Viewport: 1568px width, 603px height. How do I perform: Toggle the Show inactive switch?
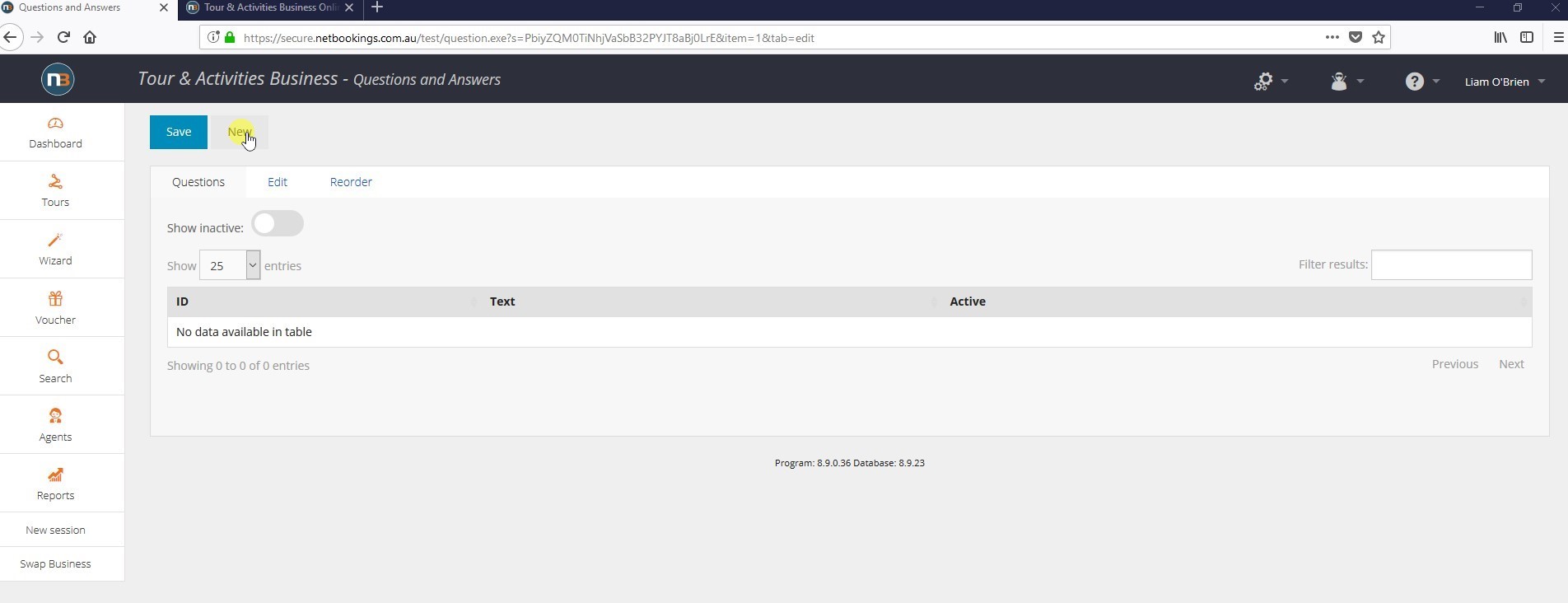[278, 223]
